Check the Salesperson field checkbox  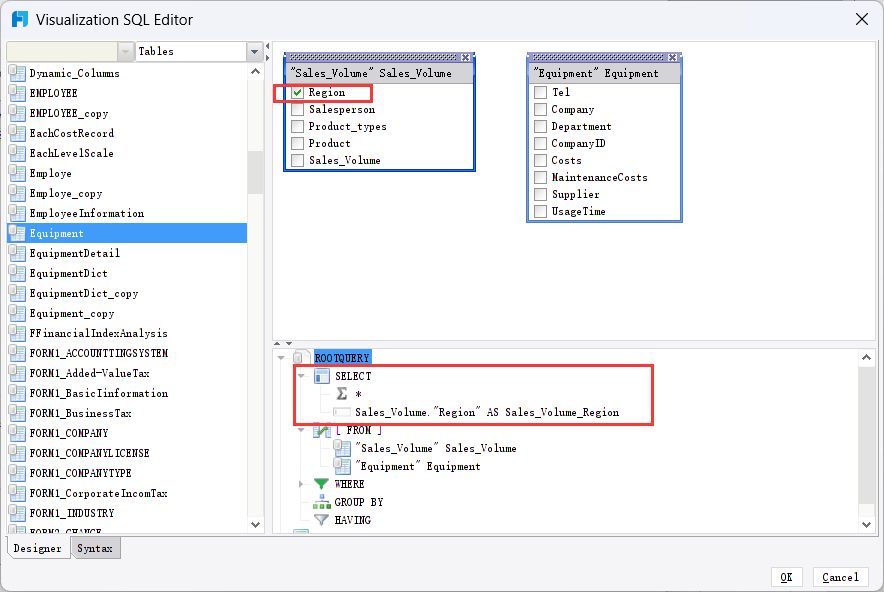[x=296, y=109]
